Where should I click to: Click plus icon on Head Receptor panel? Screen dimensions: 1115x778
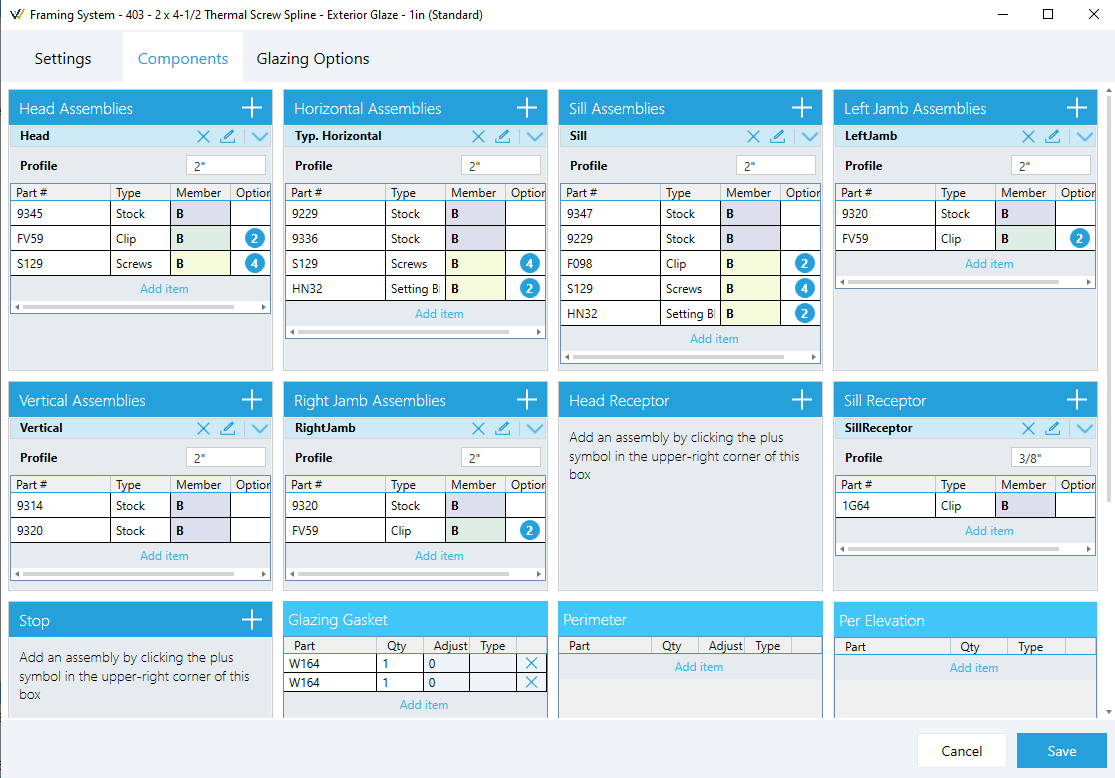coord(801,400)
